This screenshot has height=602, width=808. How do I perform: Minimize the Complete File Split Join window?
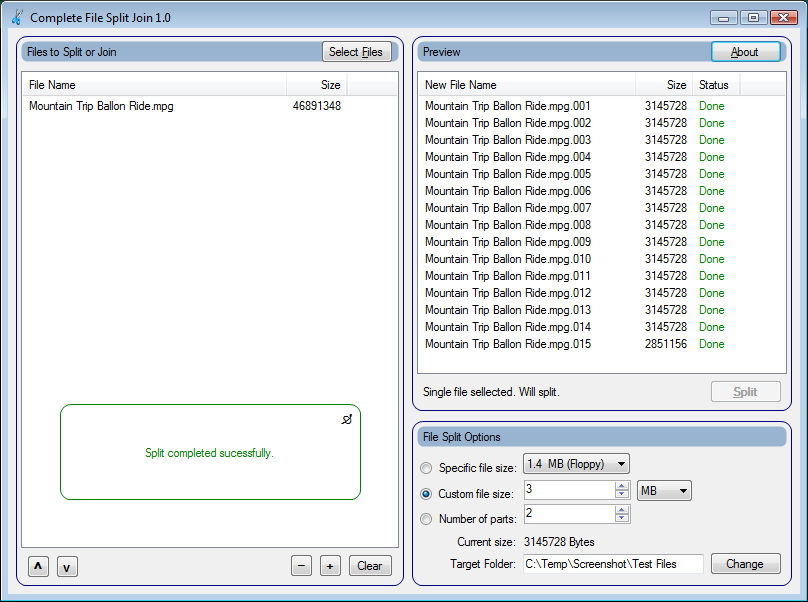click(723, 18)
